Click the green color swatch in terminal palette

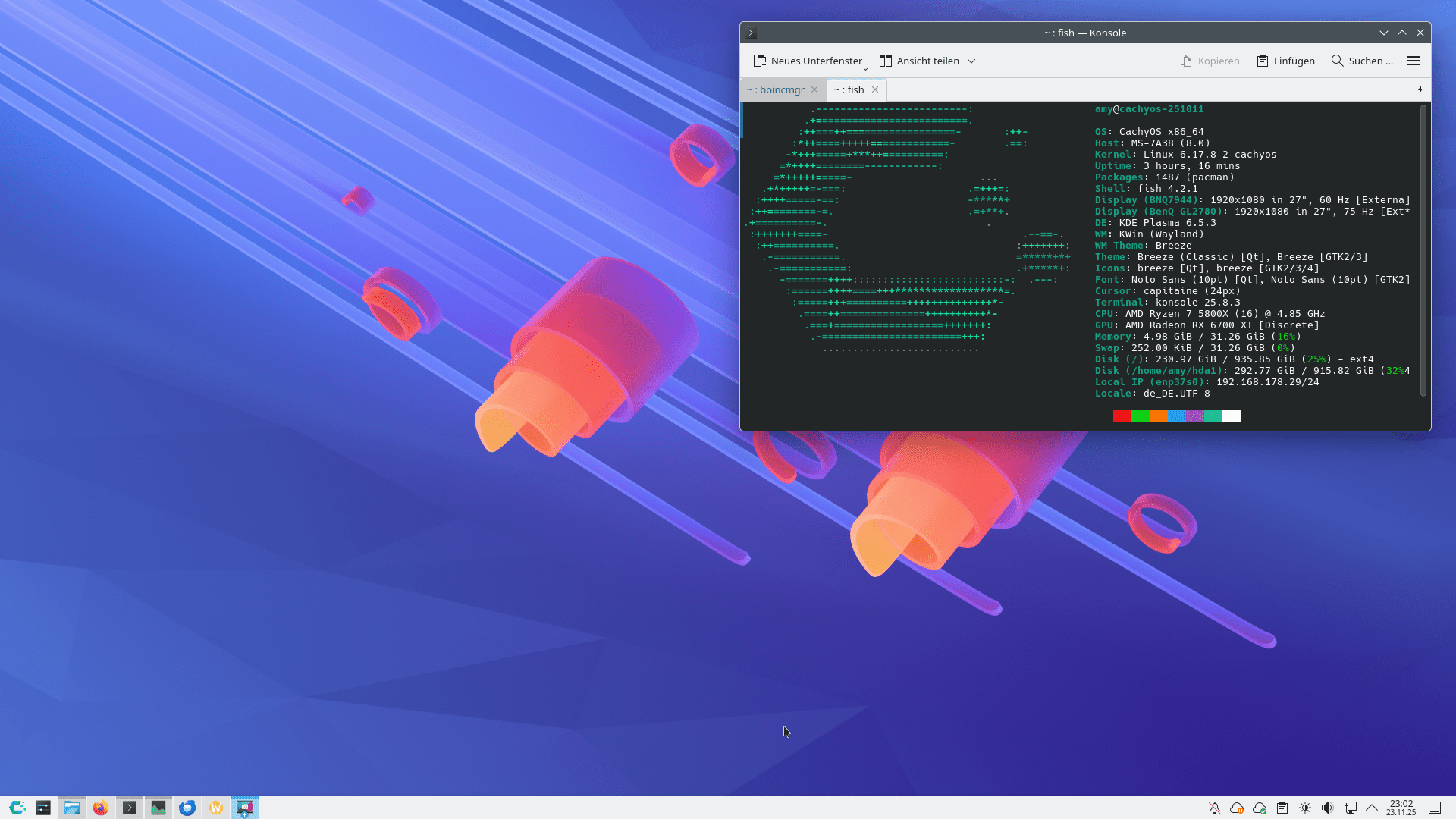tap(1140, 416)
